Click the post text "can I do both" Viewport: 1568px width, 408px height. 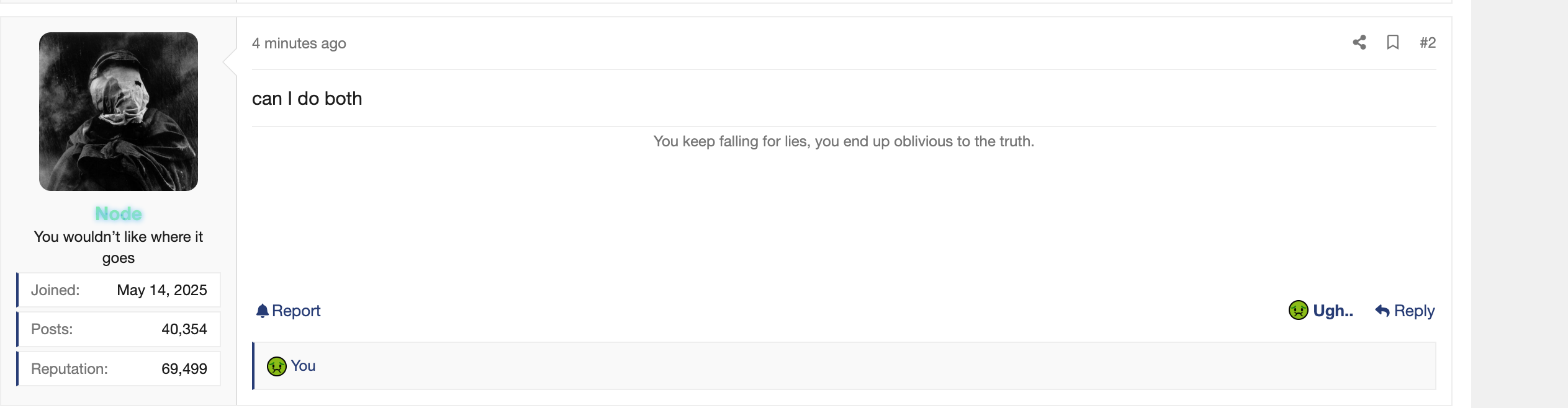307,99
